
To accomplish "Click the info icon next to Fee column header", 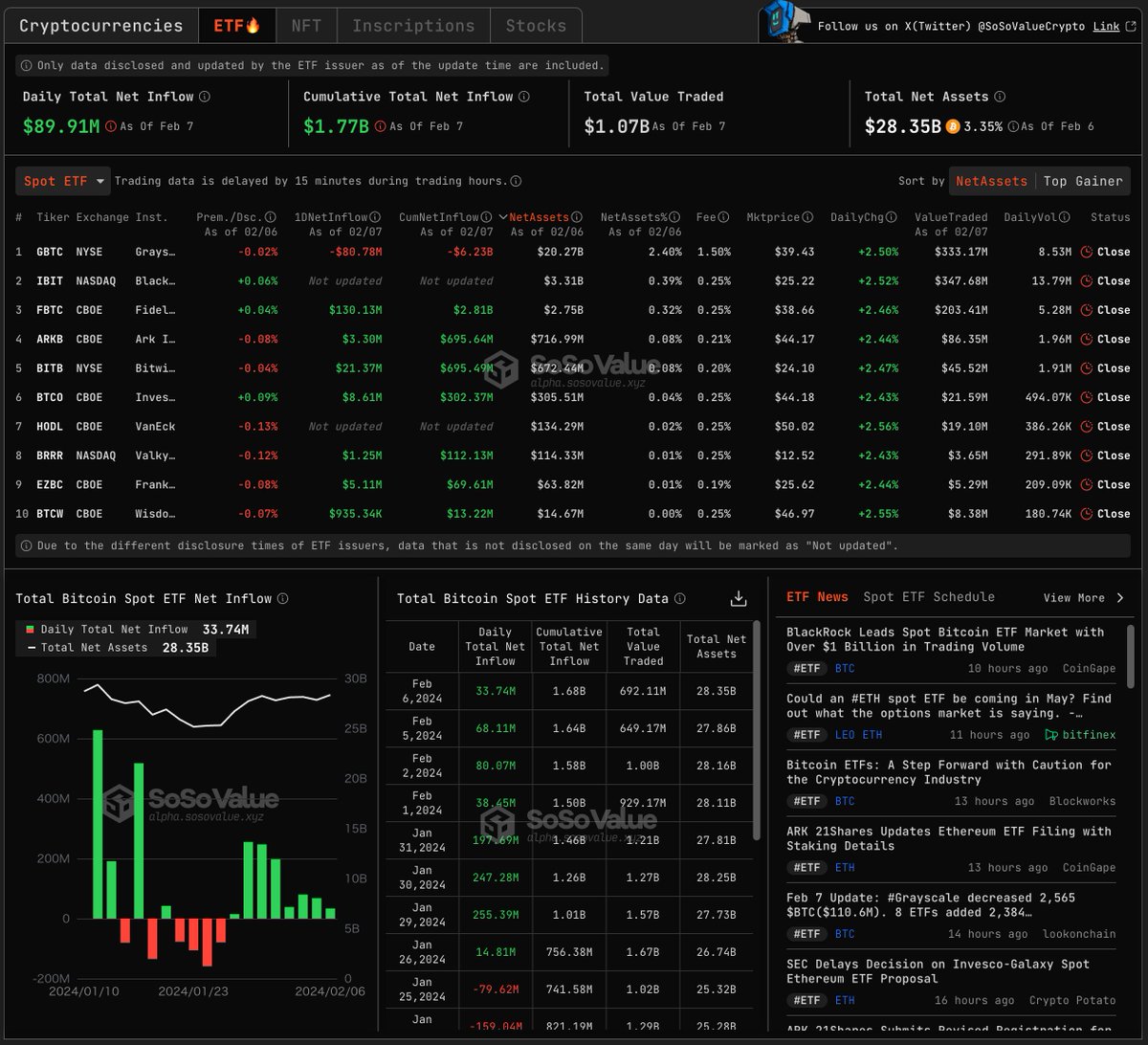I will pyautogui.click(x=724, y=217).
